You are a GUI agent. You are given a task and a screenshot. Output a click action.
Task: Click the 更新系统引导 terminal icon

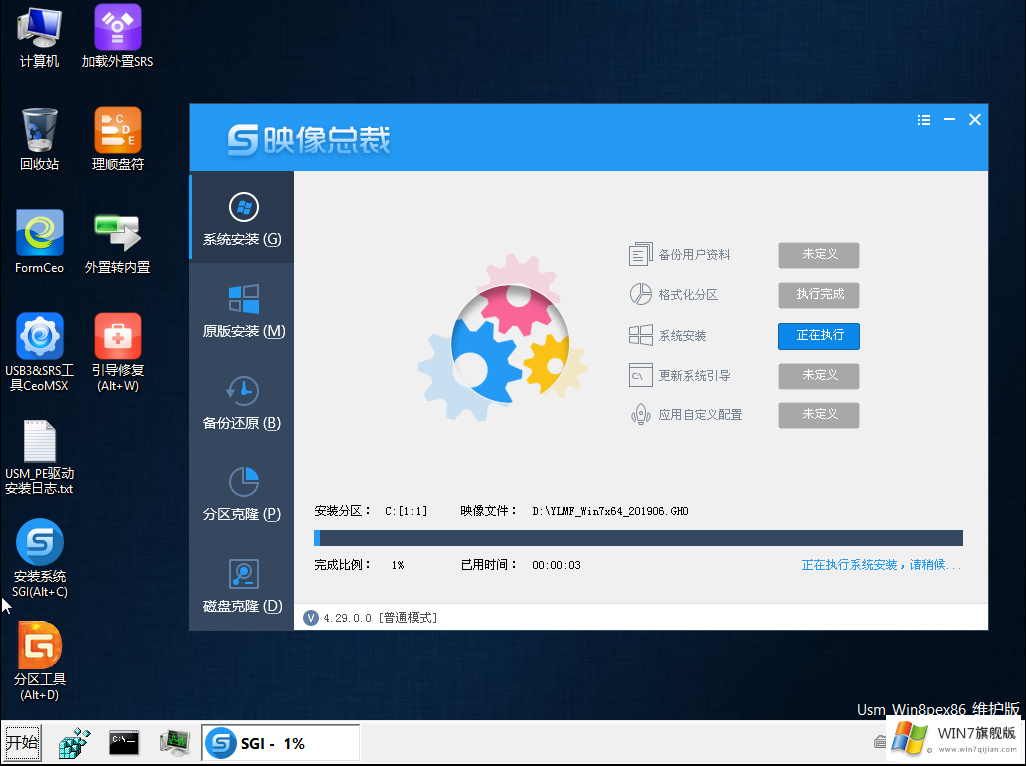[x=639, y=375]
